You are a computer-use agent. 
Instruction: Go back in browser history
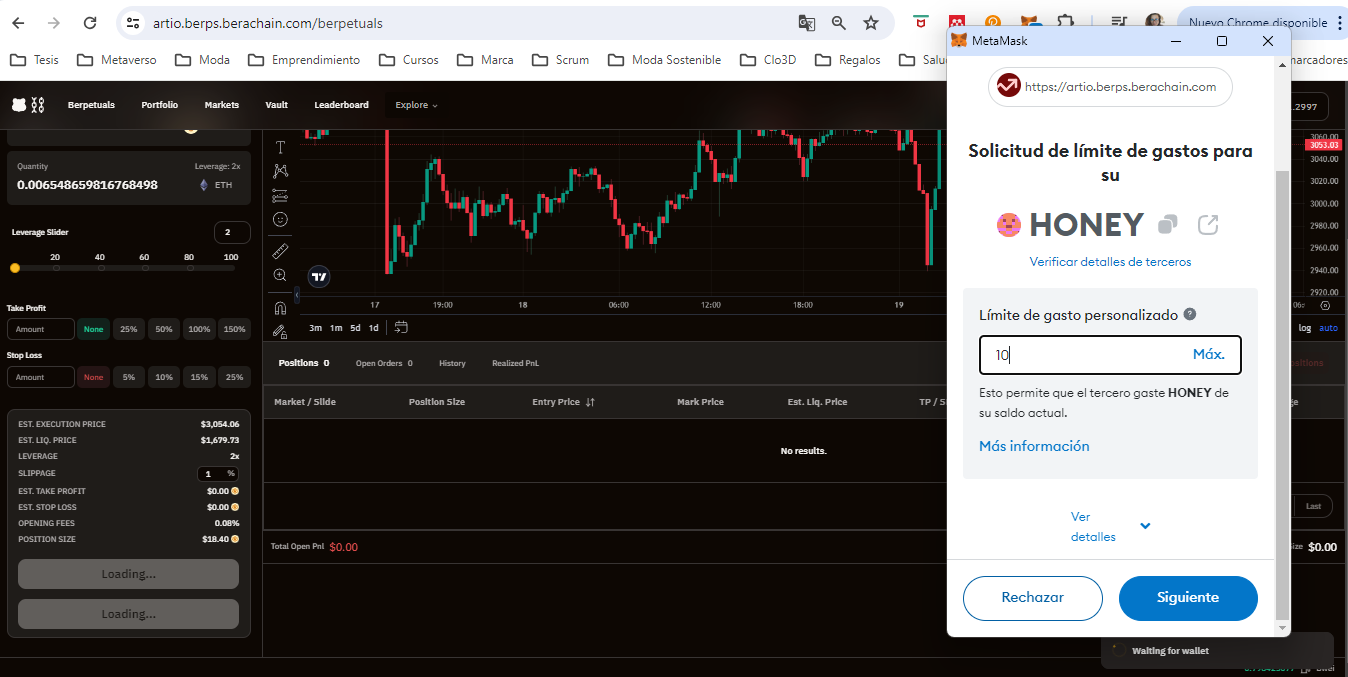[20, 23]
